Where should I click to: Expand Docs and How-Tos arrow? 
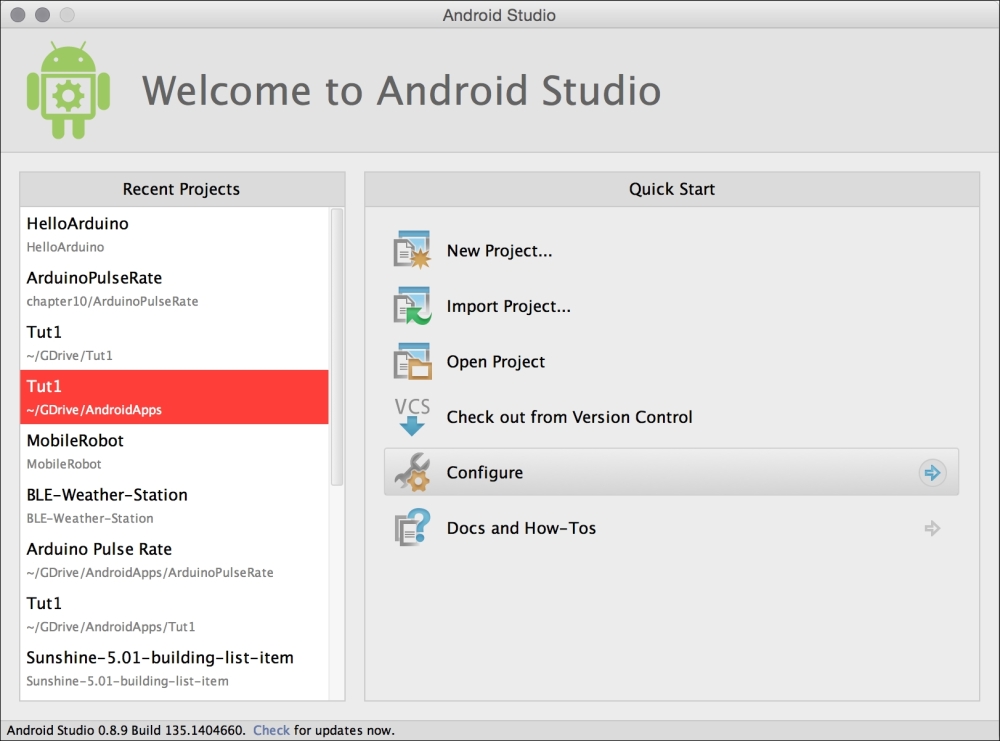932,528
